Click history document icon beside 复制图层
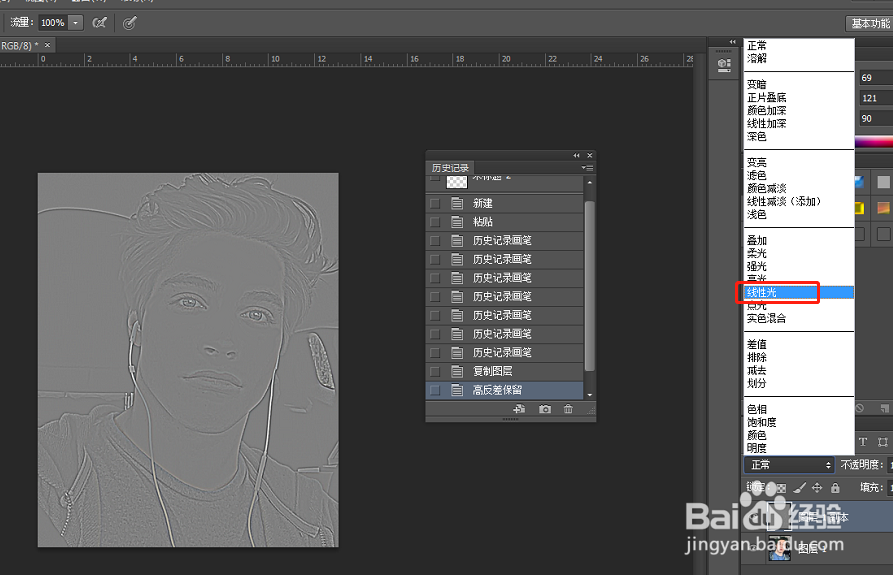Image resolution: width=893 pixels, height=575 pixels. click(457, 371)
